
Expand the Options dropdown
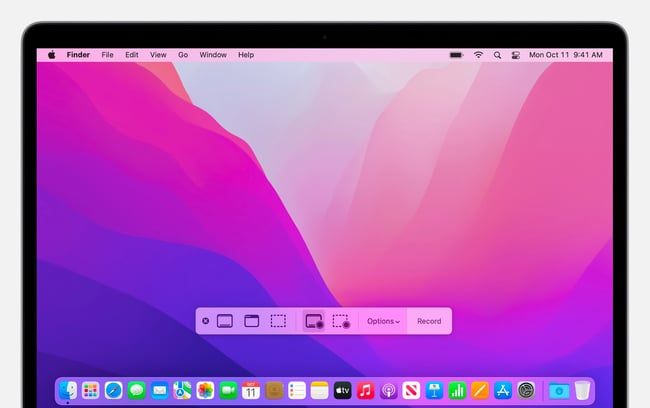[x=383, y=321]
